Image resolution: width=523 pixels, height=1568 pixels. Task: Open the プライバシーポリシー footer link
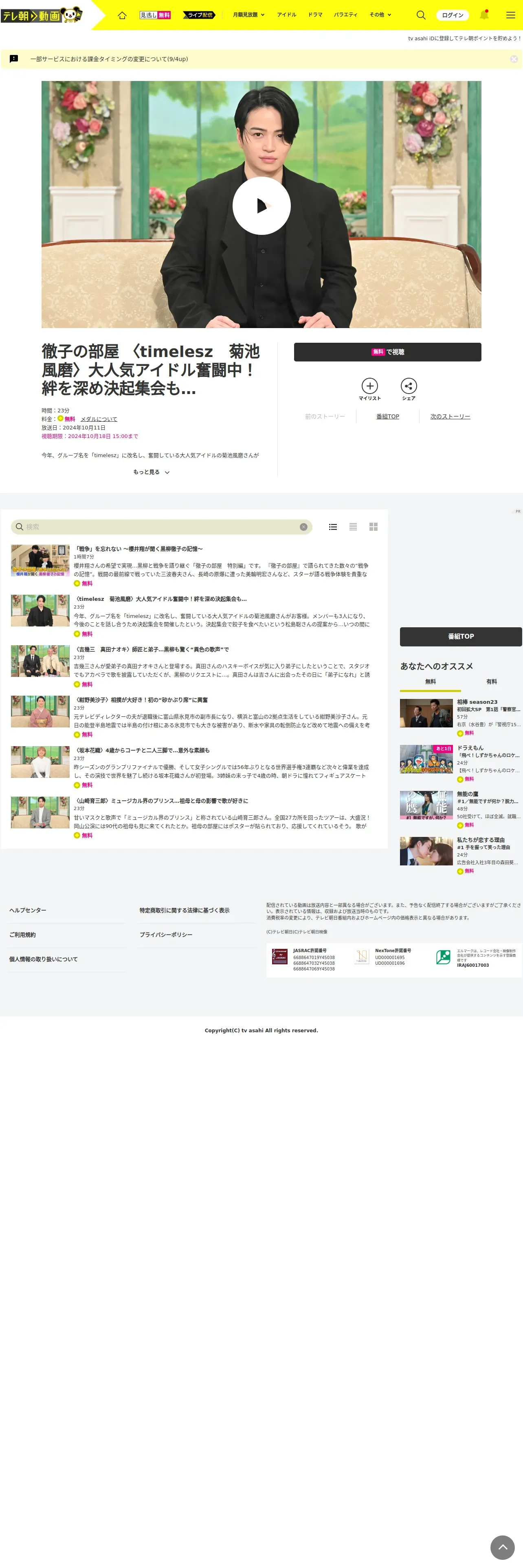166,935
